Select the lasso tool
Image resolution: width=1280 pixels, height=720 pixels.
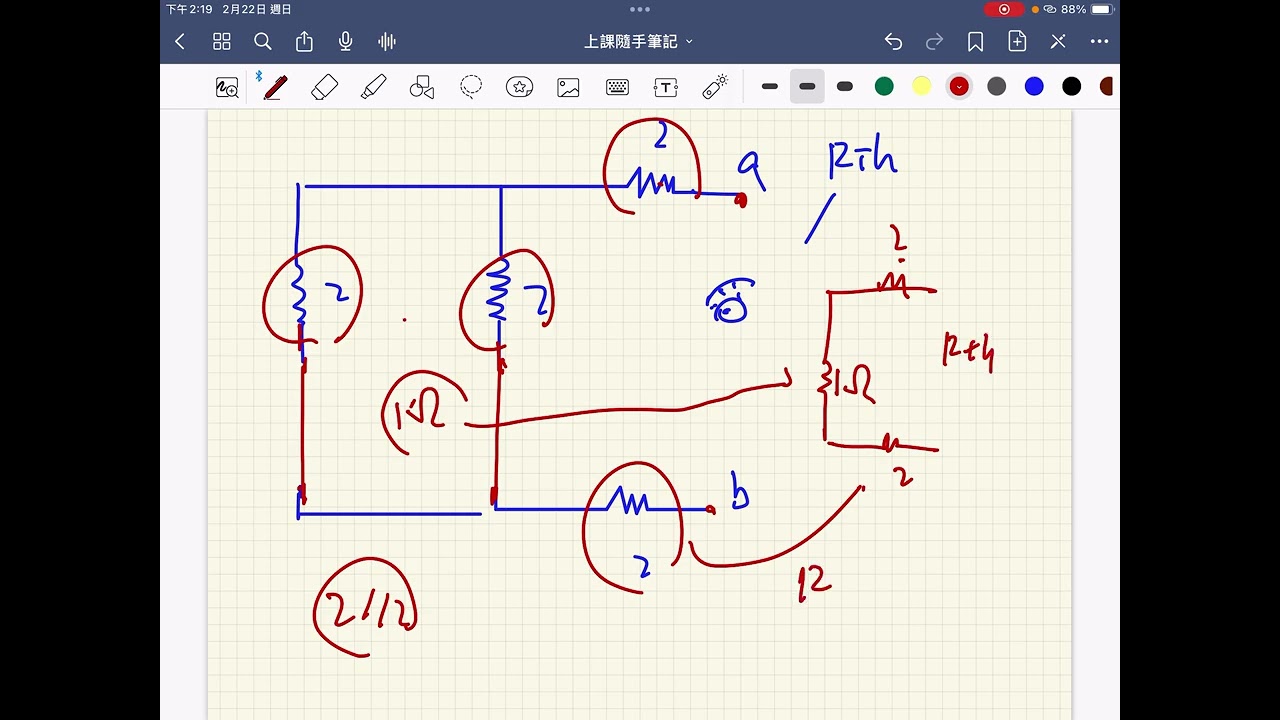point(471,87)
